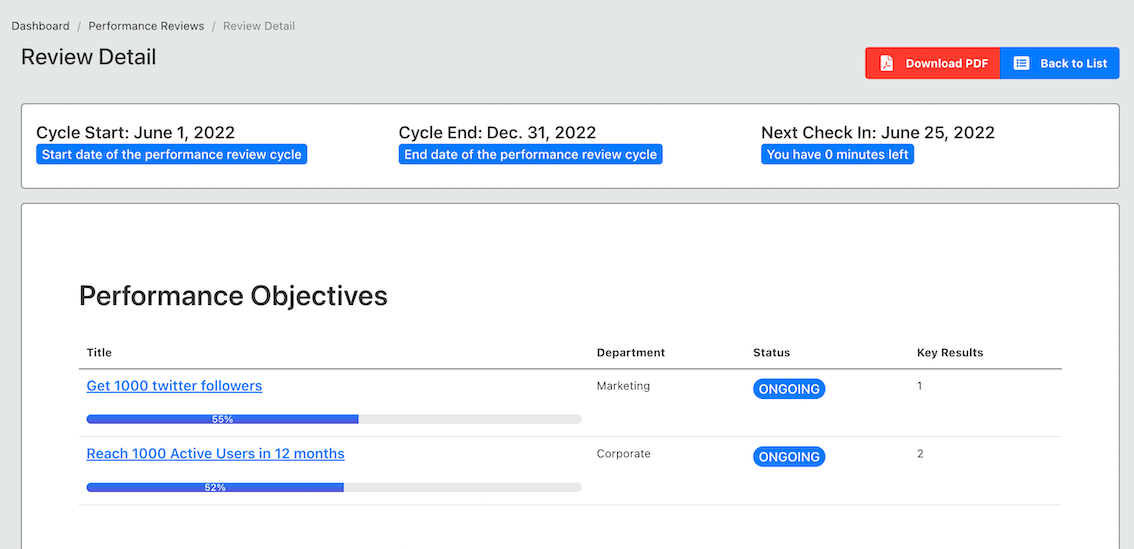Click the Review Detail breadcrumb
1134x549 pixels.
tap(259, 26)
